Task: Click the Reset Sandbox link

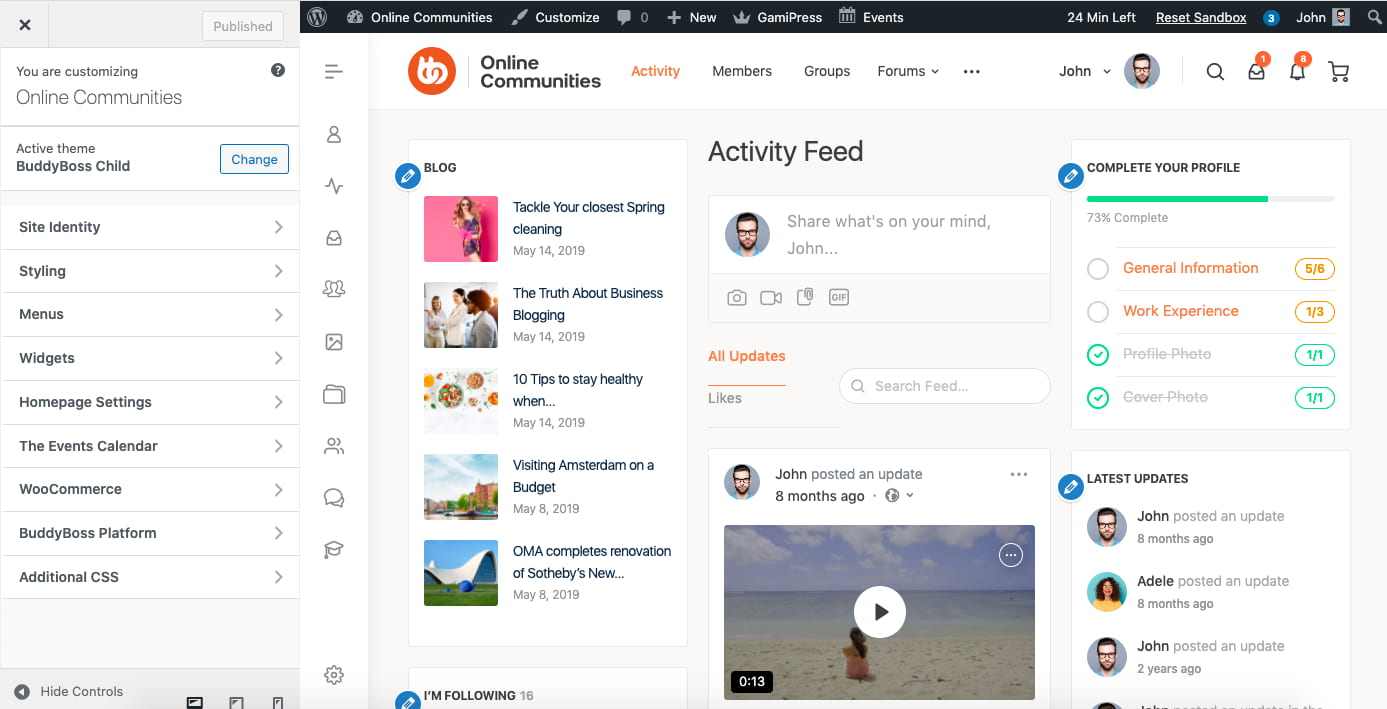Action: point(1201,17)
